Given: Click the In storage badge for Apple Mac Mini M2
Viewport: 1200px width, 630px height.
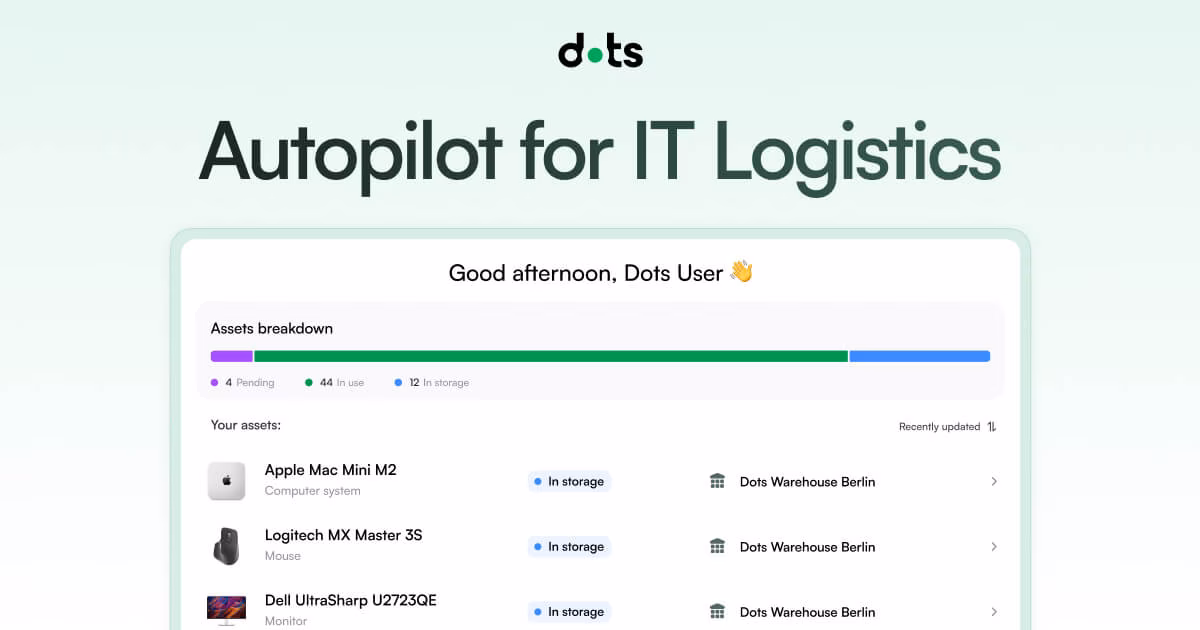Looking at the screenshot, I should click(569, 481).
